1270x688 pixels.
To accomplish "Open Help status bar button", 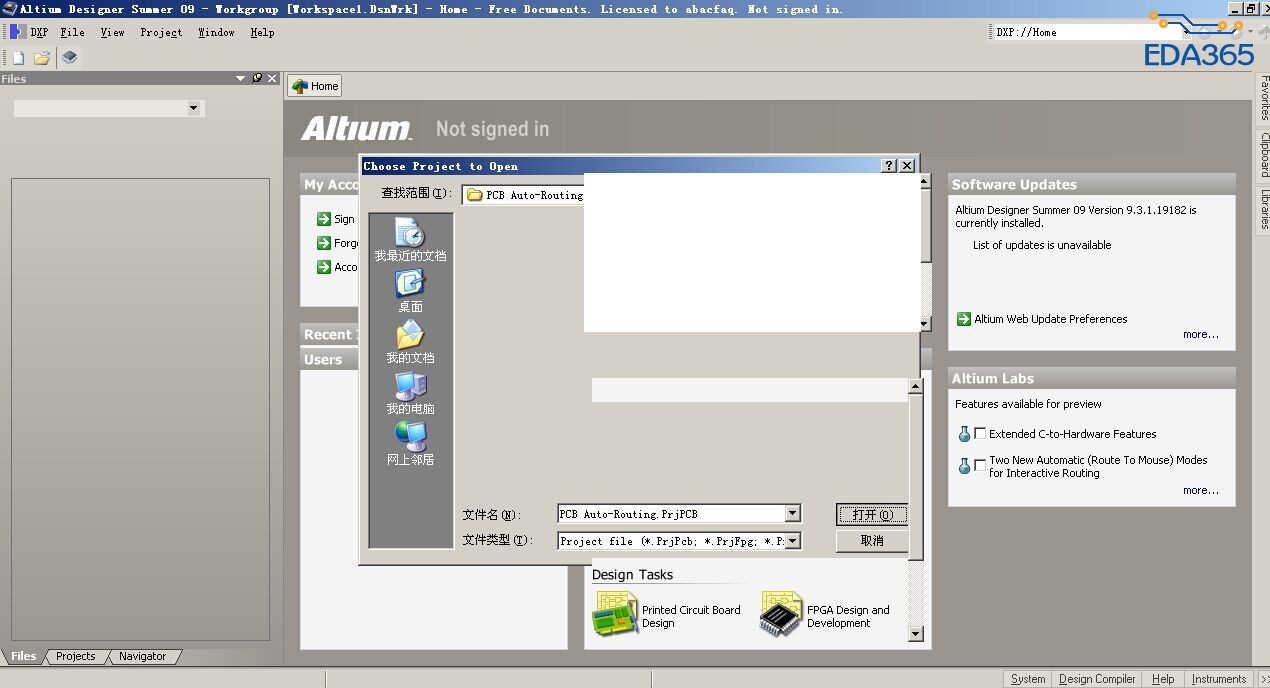I will (1163, 679).
